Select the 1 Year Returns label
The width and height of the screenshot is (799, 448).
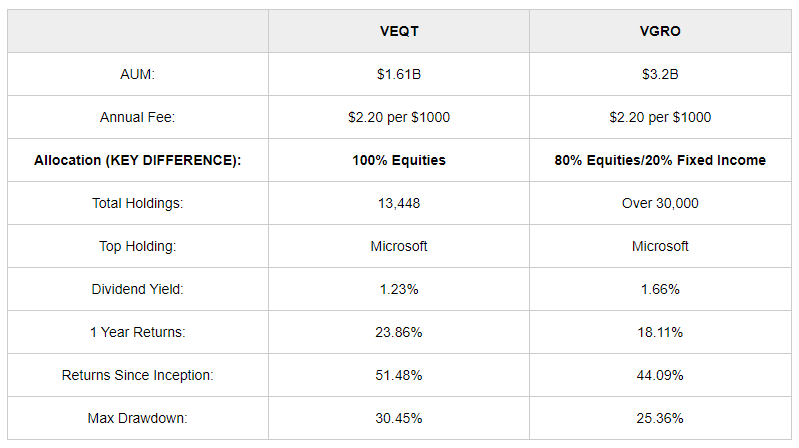(x=138, y=332)
